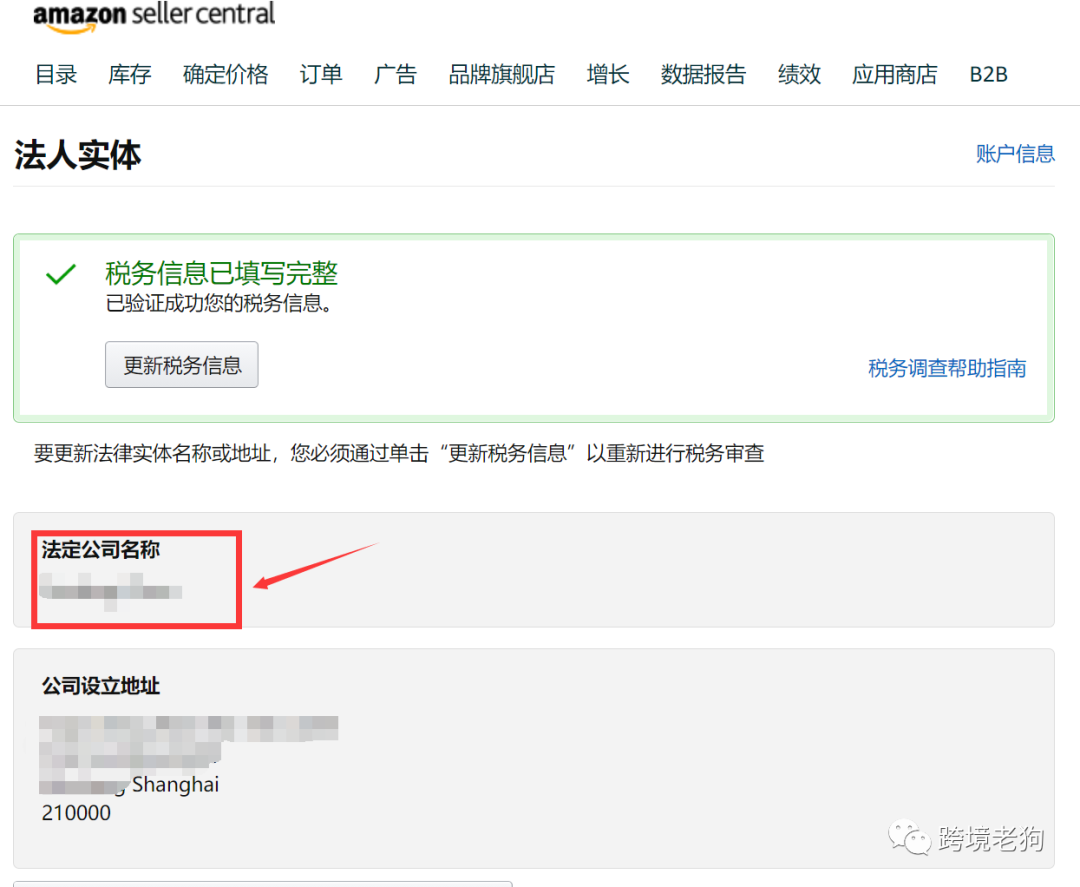Select the 增长 menu entry

(x=608, y=74)
